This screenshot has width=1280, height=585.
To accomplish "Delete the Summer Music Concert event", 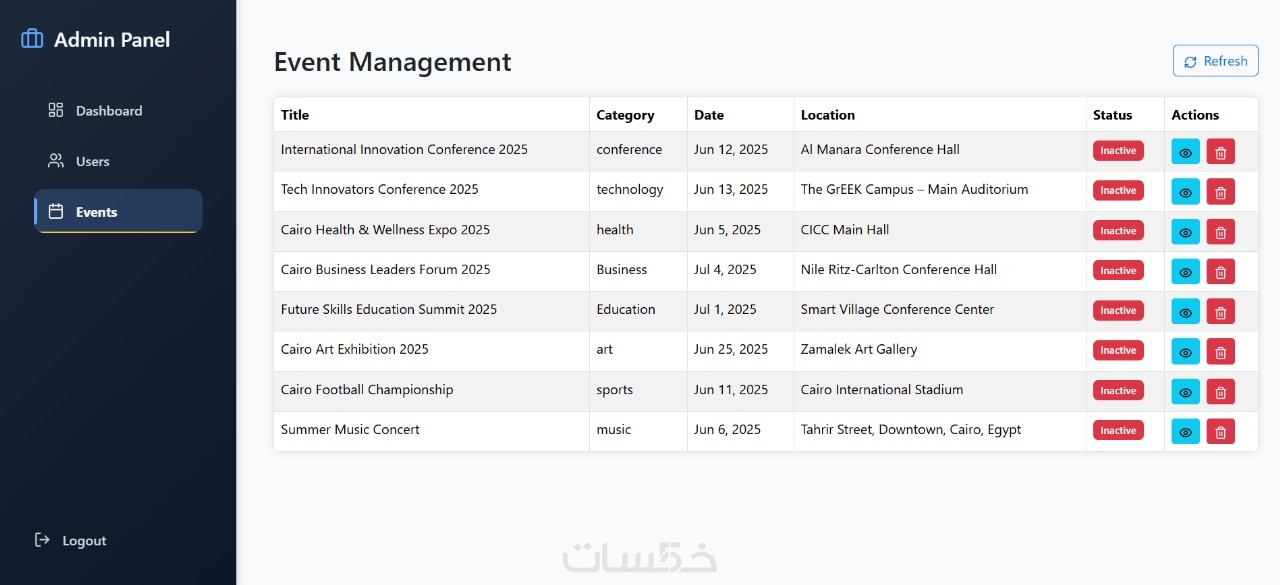I will pos(1220,431).
